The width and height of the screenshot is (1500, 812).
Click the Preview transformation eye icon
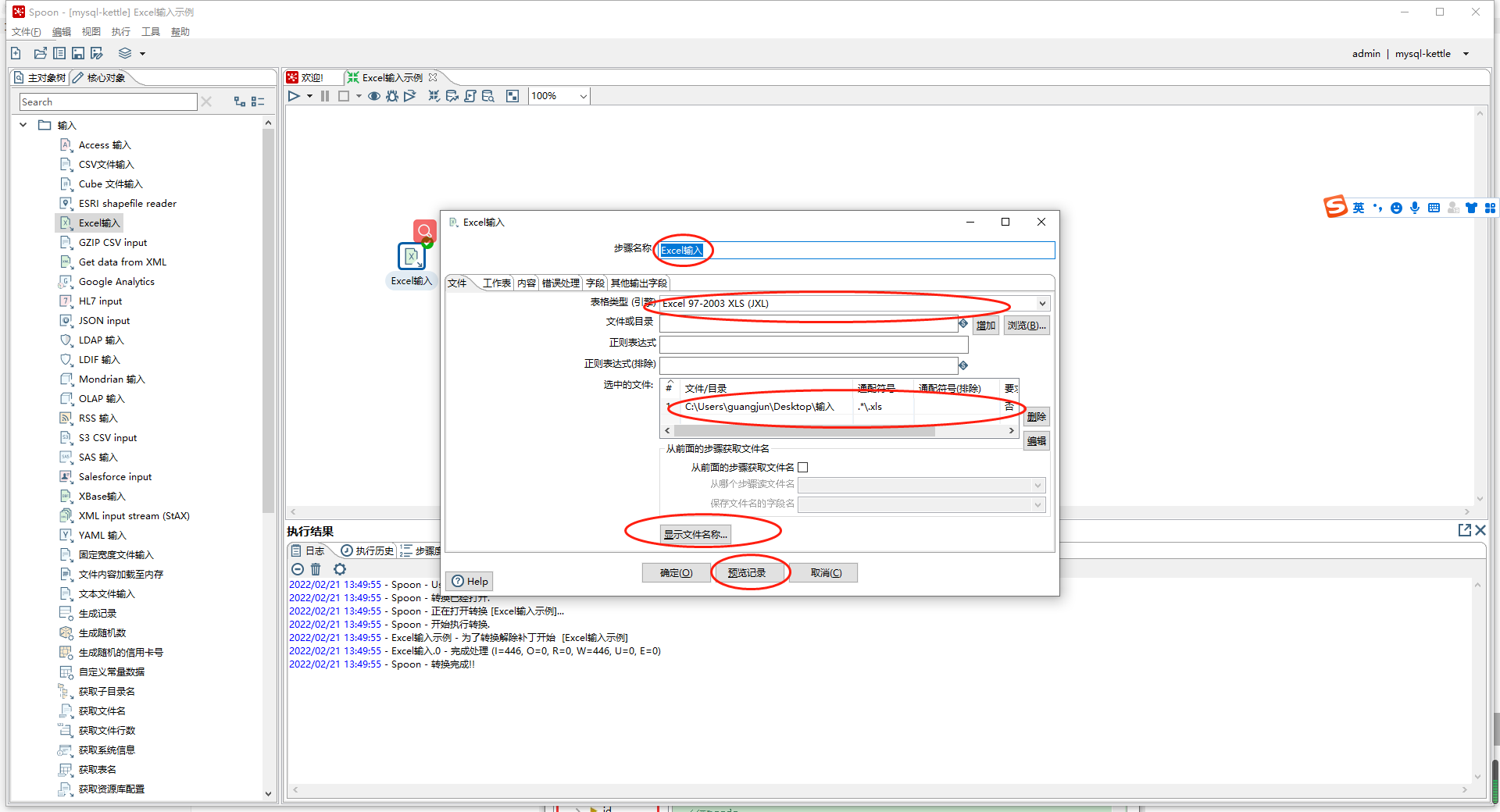click(374, 96)
